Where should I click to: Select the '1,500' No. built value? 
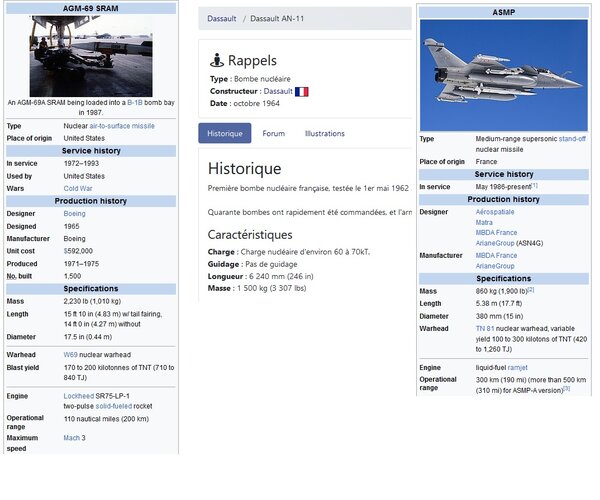[x=72, y=276]
